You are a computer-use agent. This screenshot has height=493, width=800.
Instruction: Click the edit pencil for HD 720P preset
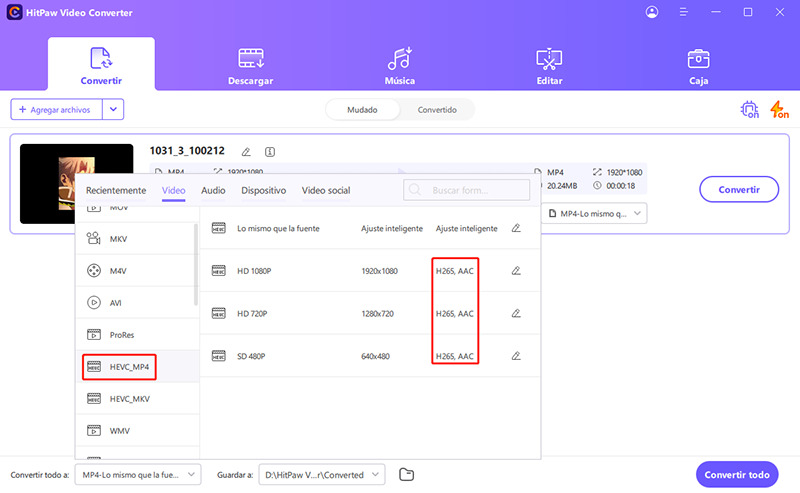[516, 313]
